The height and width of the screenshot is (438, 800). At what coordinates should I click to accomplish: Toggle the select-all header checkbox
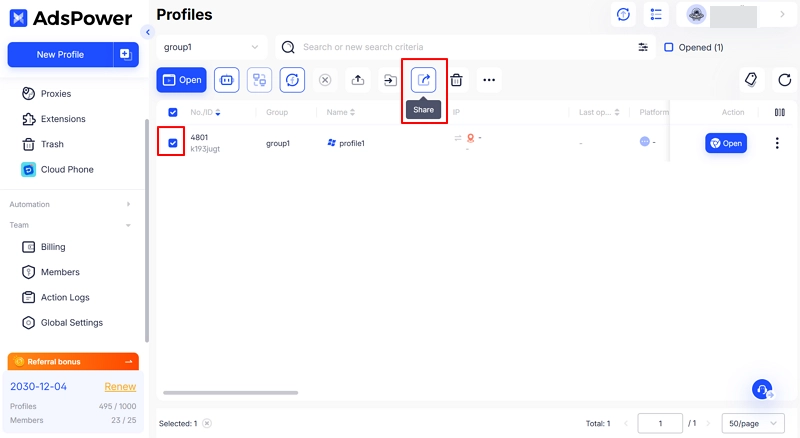(173, 112)
